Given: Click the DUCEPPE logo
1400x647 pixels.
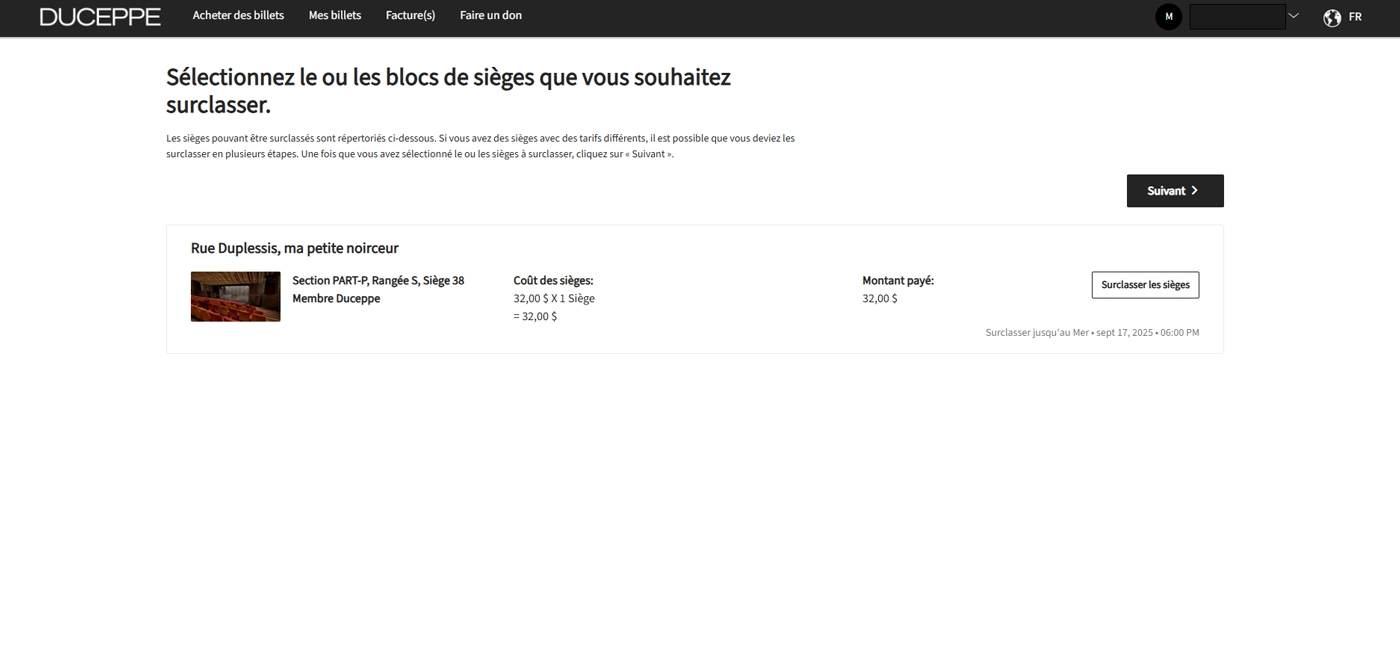Looking at the screenshot, I should pos(100,17).
